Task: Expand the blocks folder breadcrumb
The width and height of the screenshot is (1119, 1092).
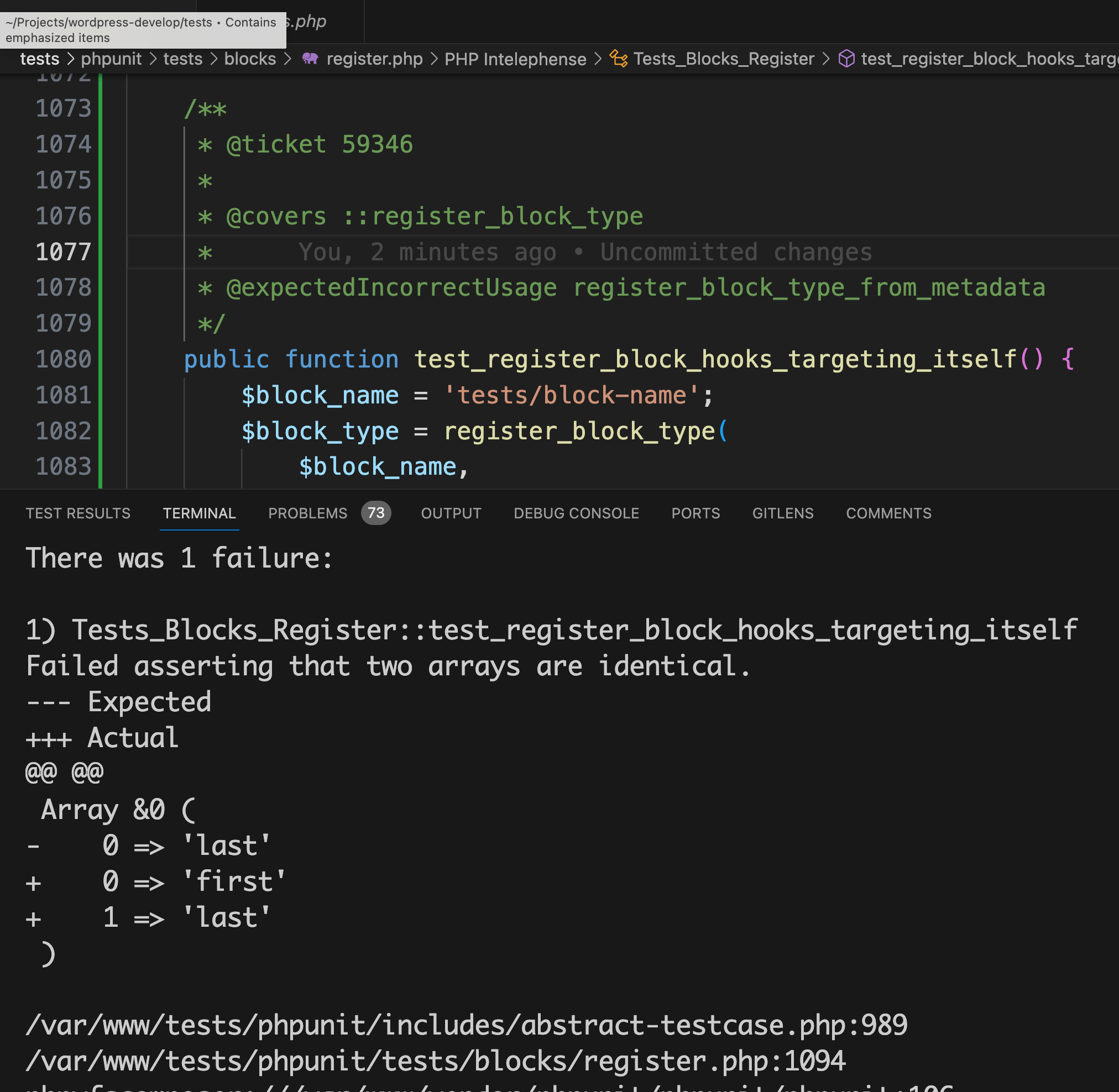Action: [250, 59]
